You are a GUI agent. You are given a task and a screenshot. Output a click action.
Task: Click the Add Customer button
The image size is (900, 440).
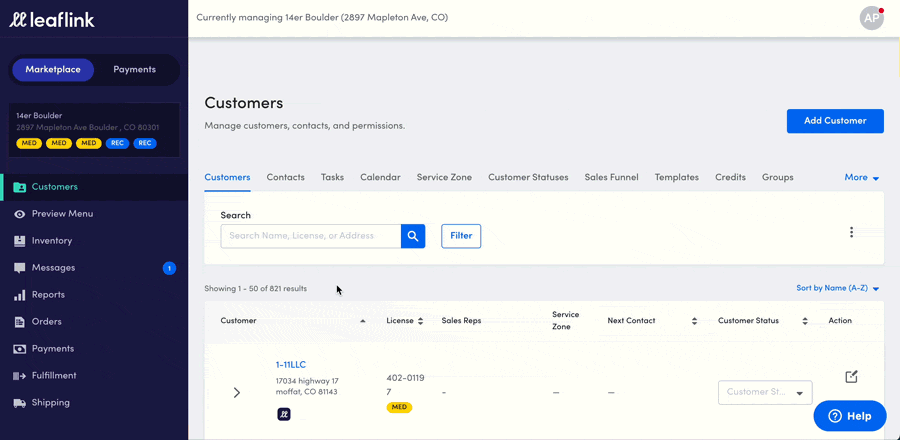835,121
